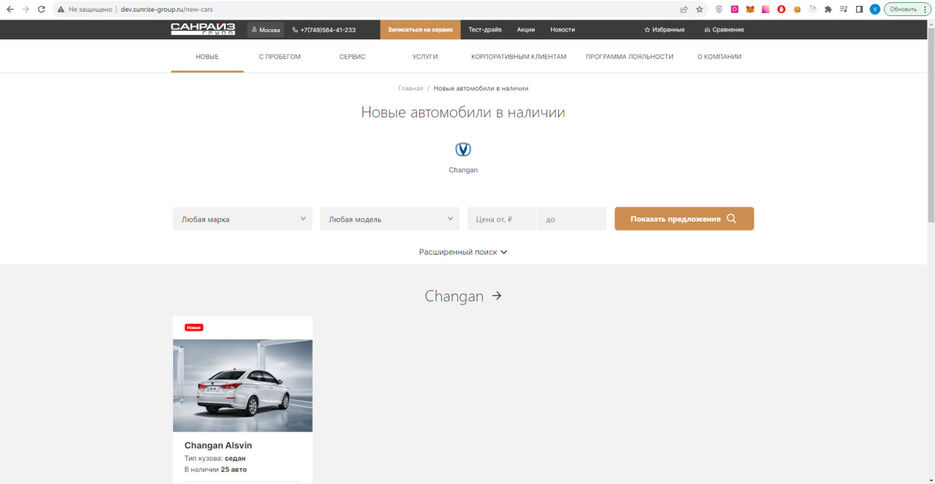Click the Цена от price field
This screenshot has width=935, height=484.
[x=502, y=219]
